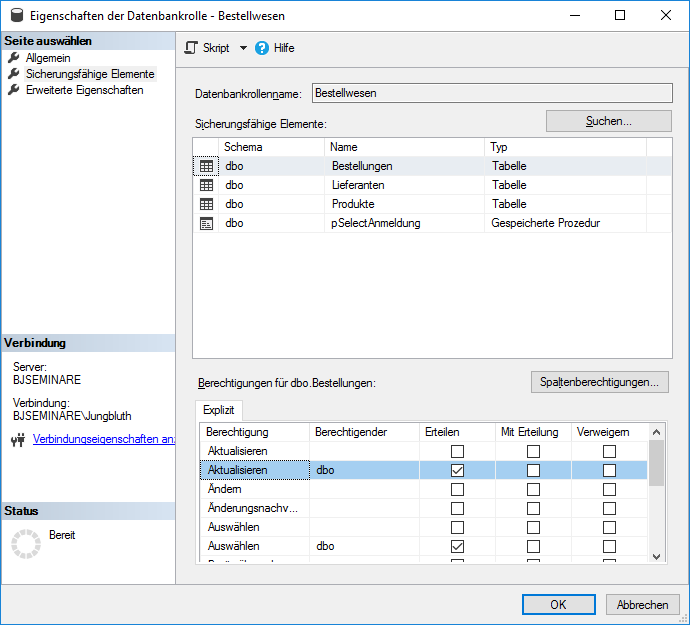Click the Datenbankrollenname text field
This screenshot has width=690, height=625.
tap(491, 93)
